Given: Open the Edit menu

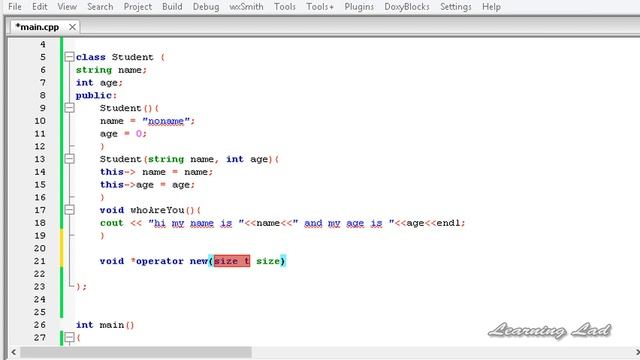Looking at the screenshot, I should pyautogui.click(x=40, y=7).
